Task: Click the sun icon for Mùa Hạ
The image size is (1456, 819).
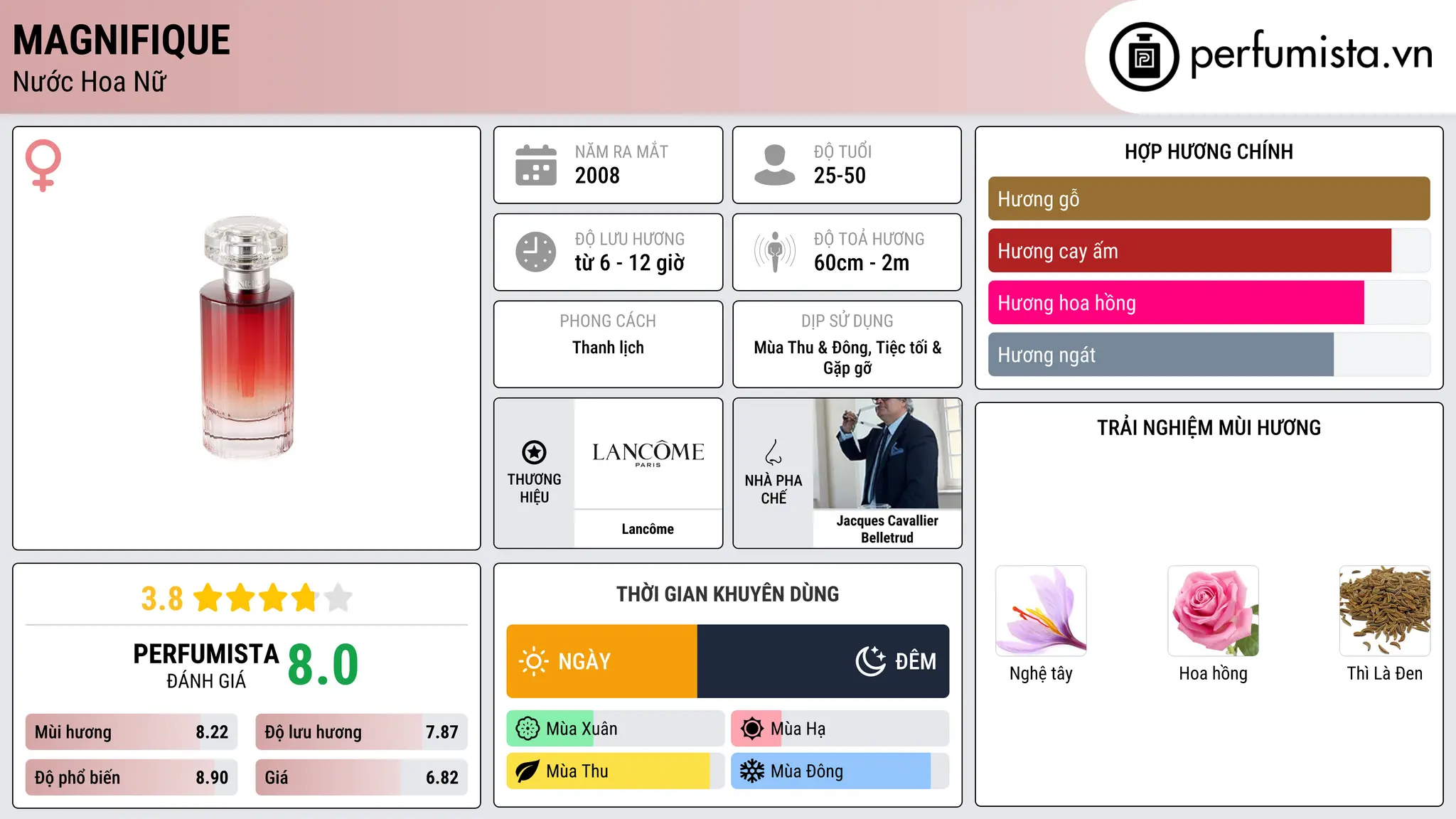Action: 751,729
